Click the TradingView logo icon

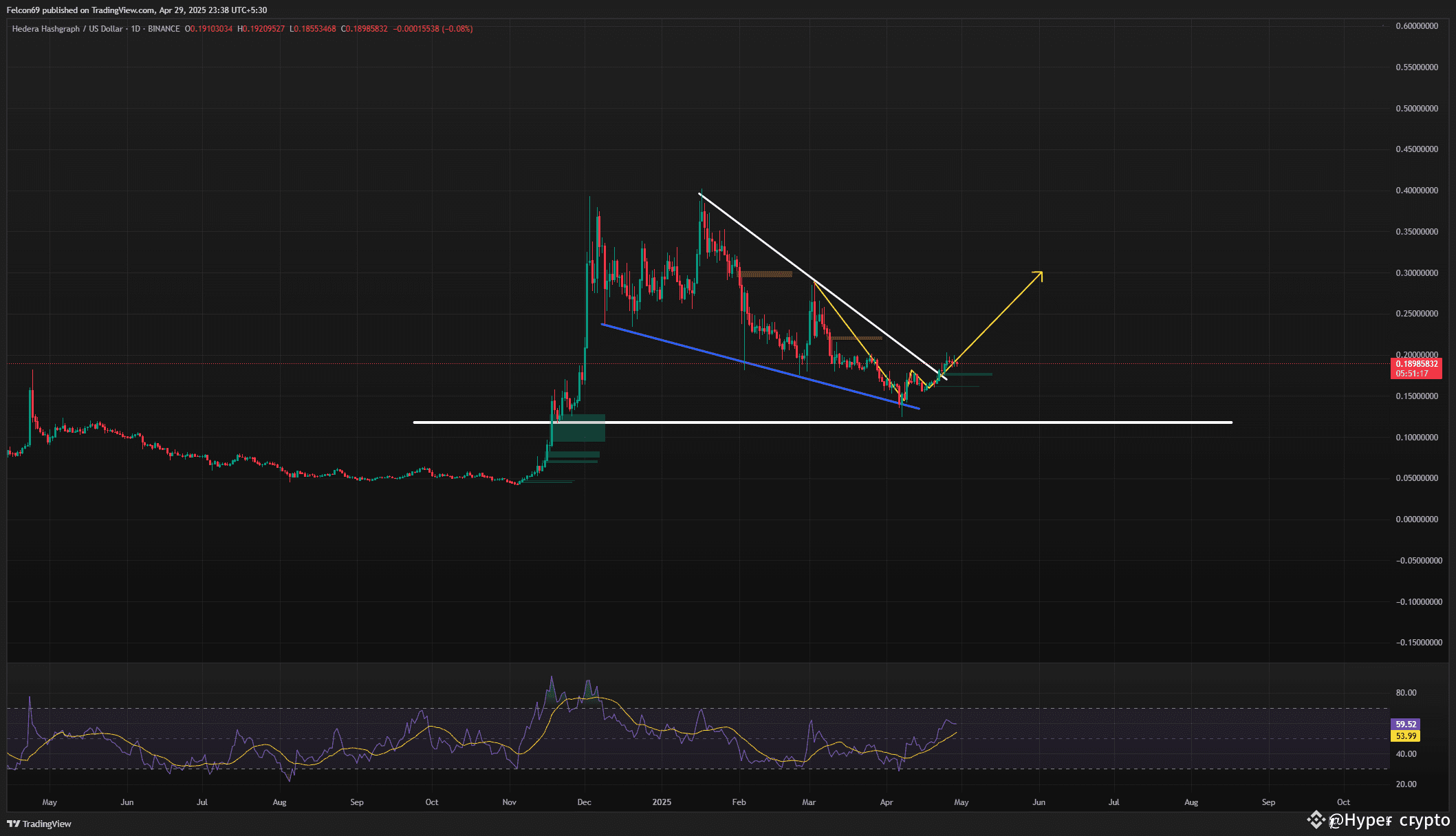click(13, 824)
